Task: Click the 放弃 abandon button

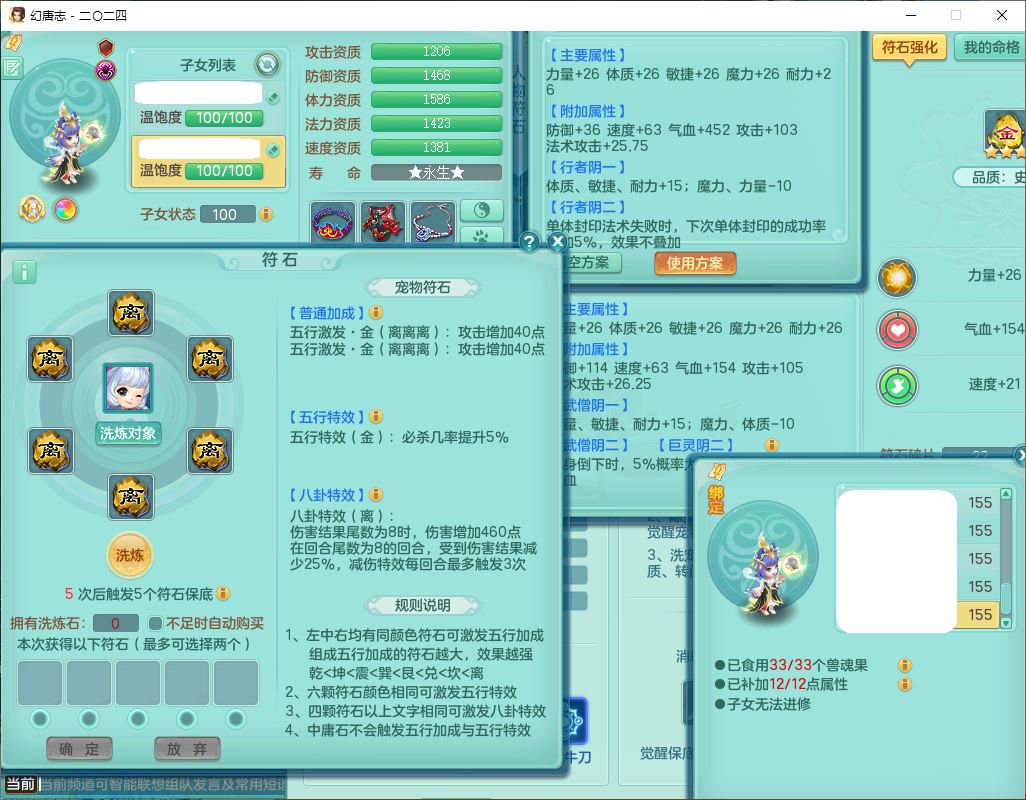Action: (x=187, y=749)
